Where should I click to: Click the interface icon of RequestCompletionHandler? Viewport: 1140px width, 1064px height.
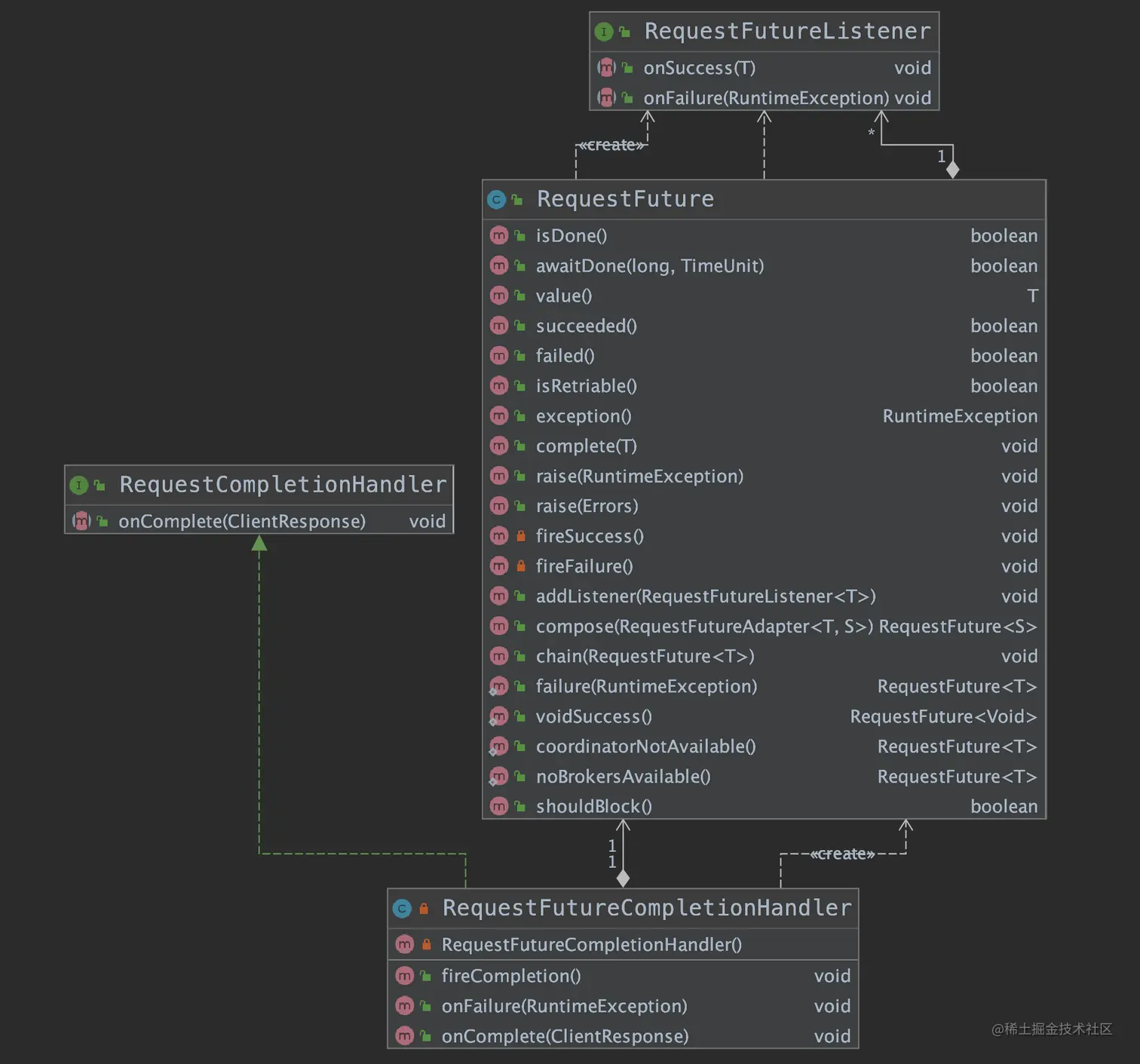coord(79,485)
